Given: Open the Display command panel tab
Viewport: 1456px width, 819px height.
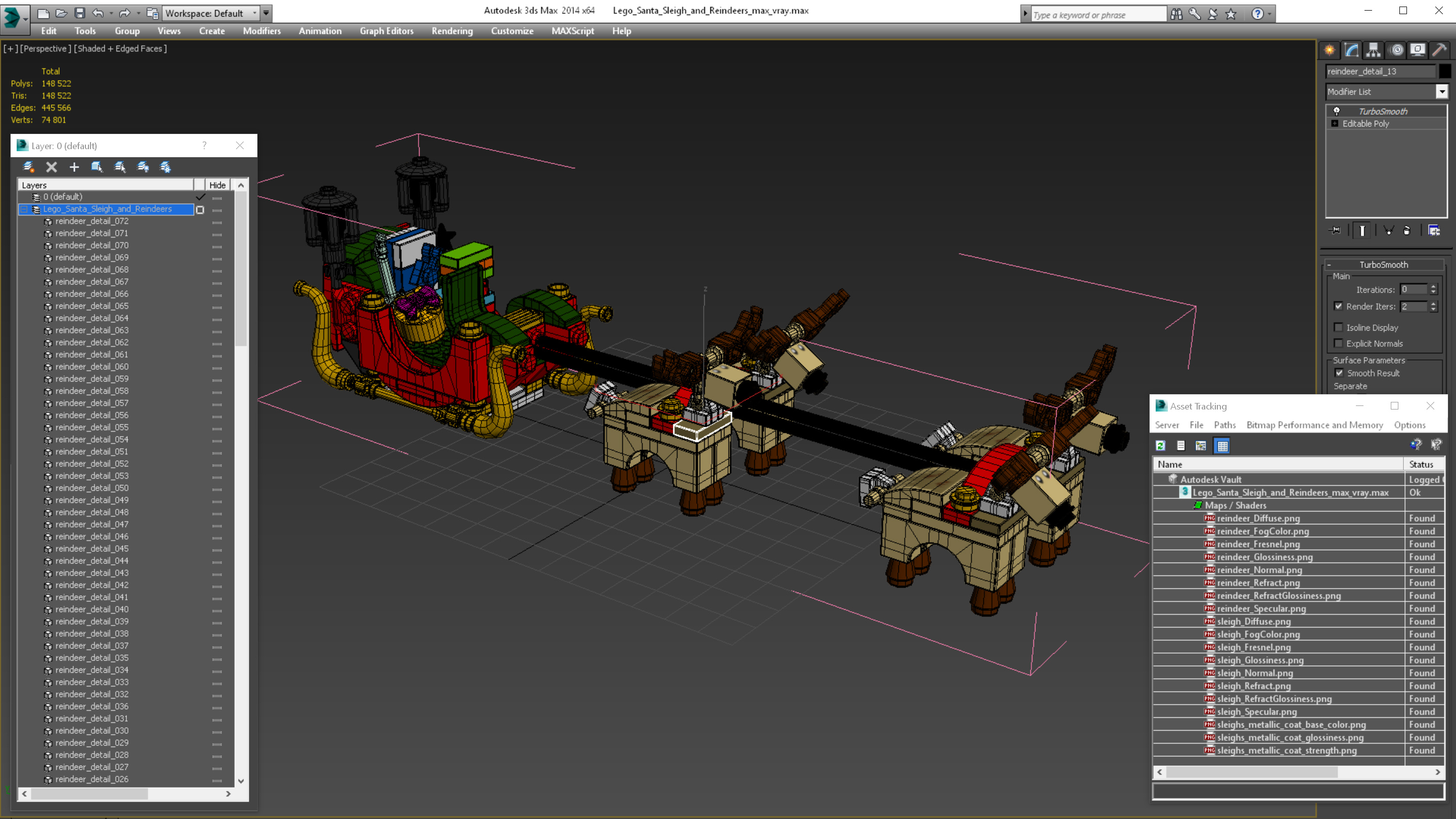Looking at the screenshot, I should tap(1418, 50).
